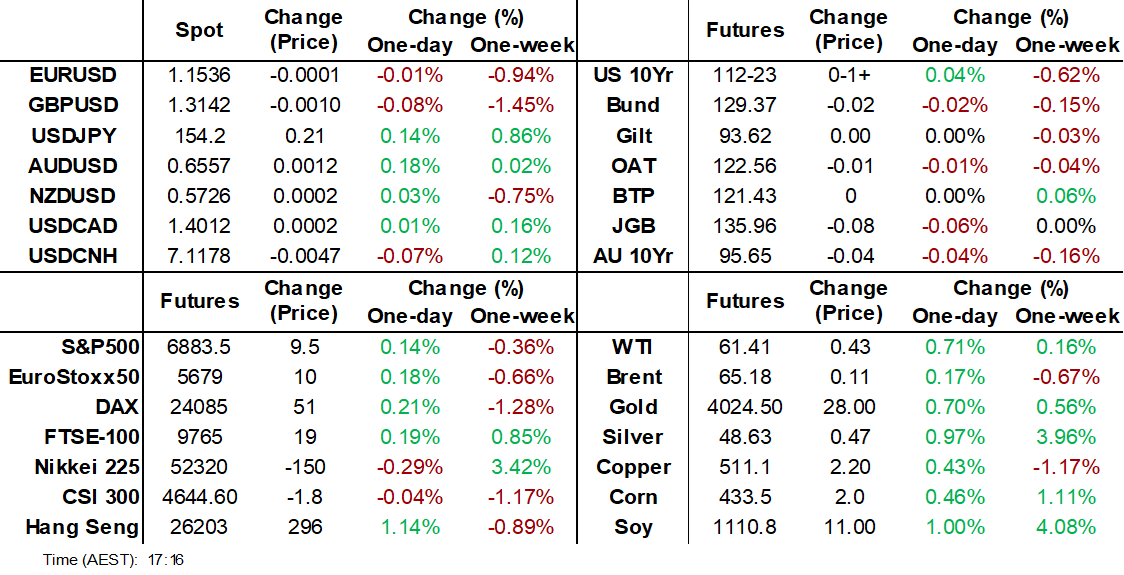Select the Brent one-week change -0.67%
The image size is (1124, 575).
[1067, 377]
